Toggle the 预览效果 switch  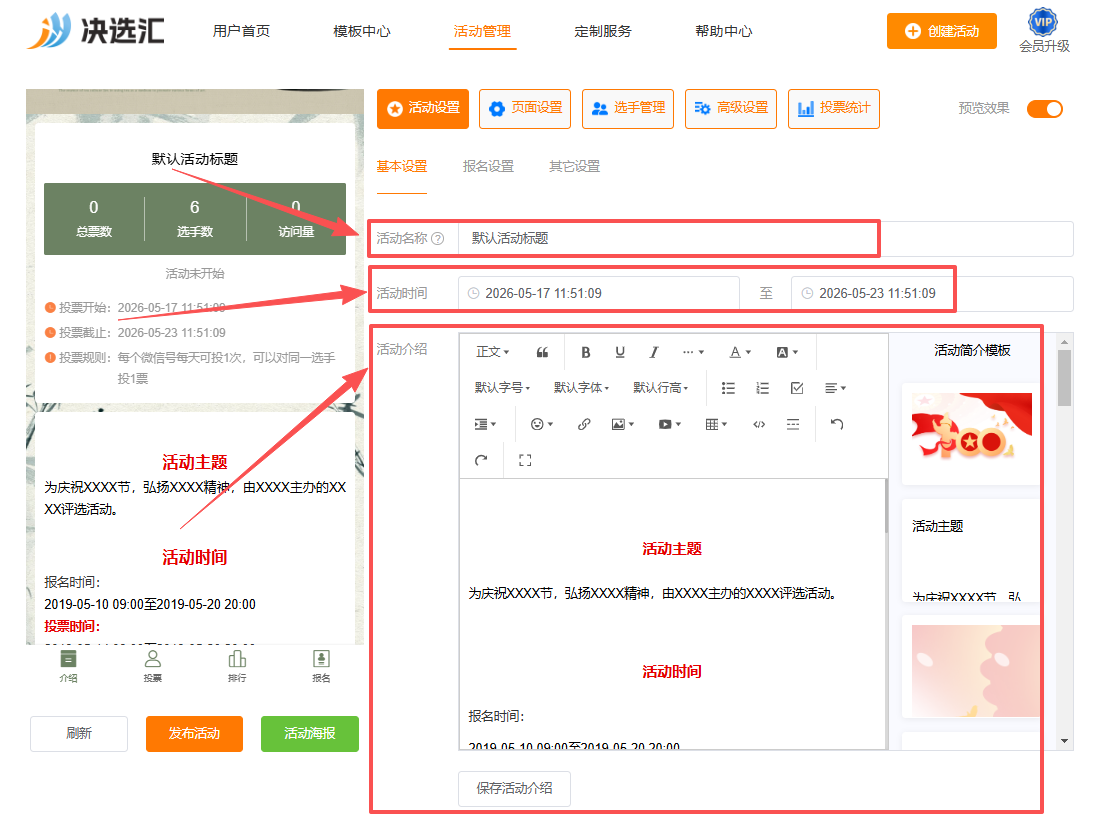tap(1045, 109)
